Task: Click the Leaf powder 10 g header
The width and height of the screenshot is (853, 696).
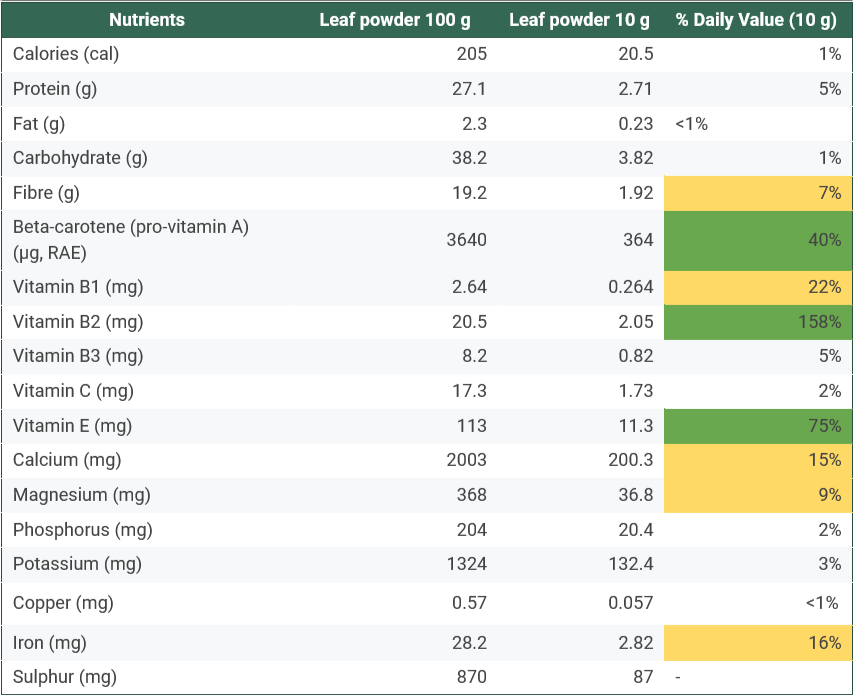Action: pyautogui.click(x=579, y=20)
